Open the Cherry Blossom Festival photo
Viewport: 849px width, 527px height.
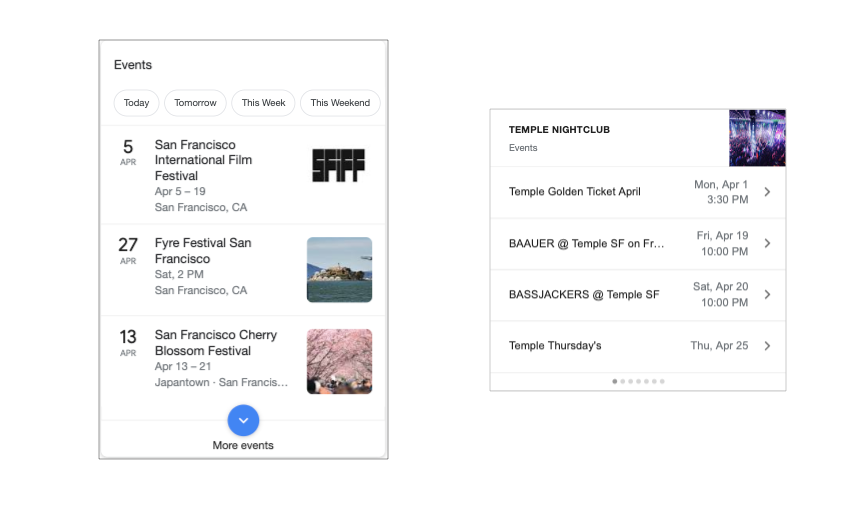tap(339, 361)
